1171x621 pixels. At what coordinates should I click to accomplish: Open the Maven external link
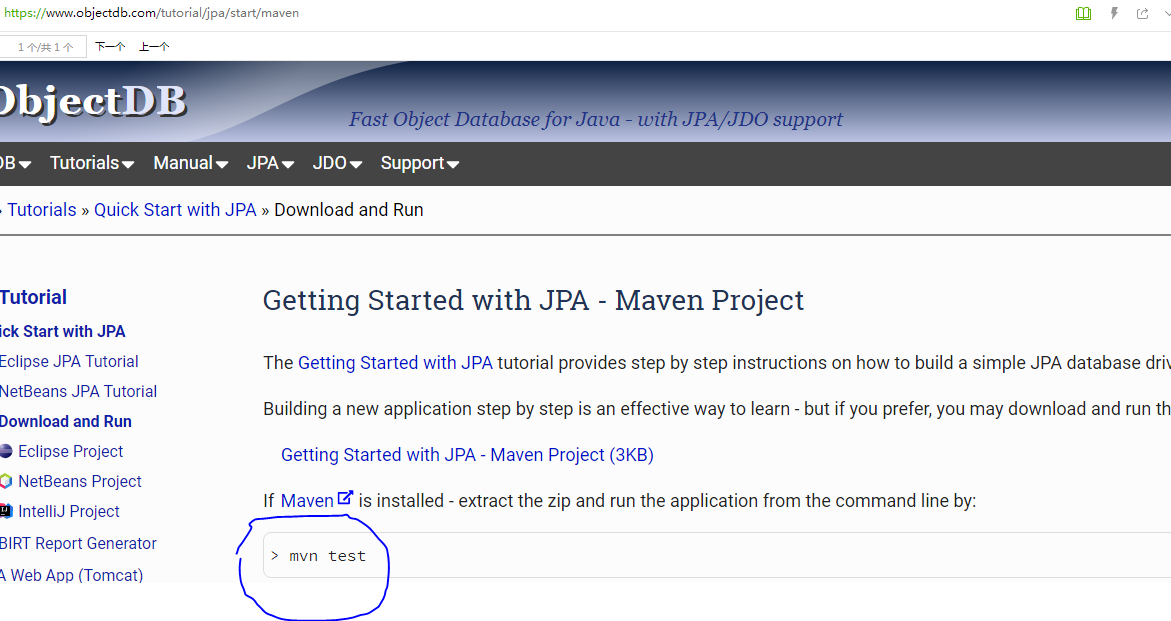point(317,500)
